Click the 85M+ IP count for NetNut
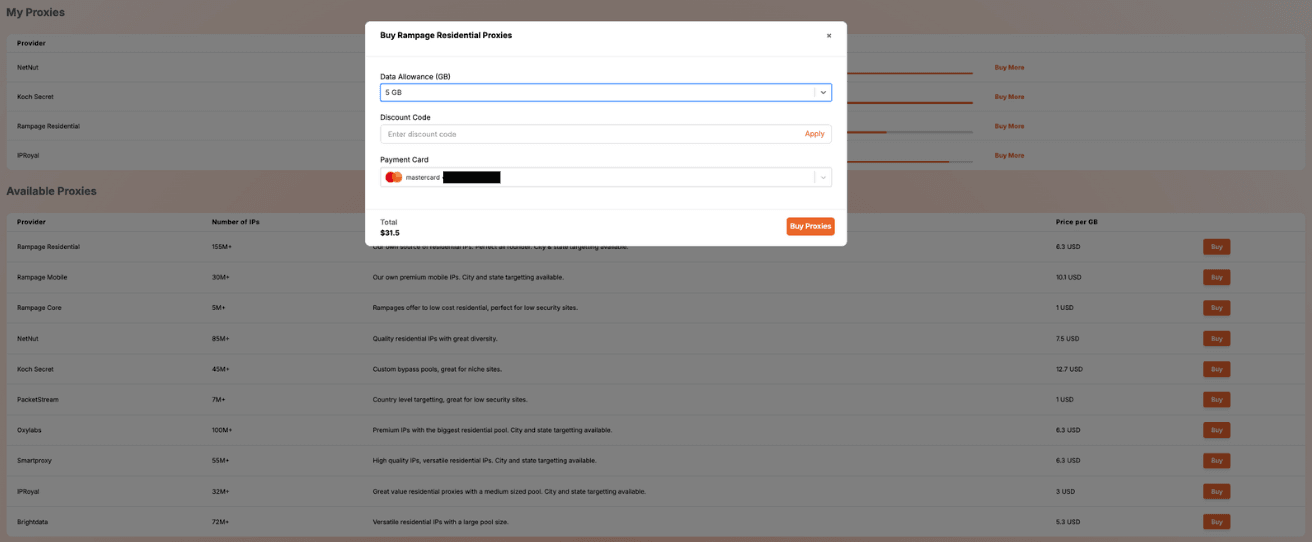 (221, 338)
